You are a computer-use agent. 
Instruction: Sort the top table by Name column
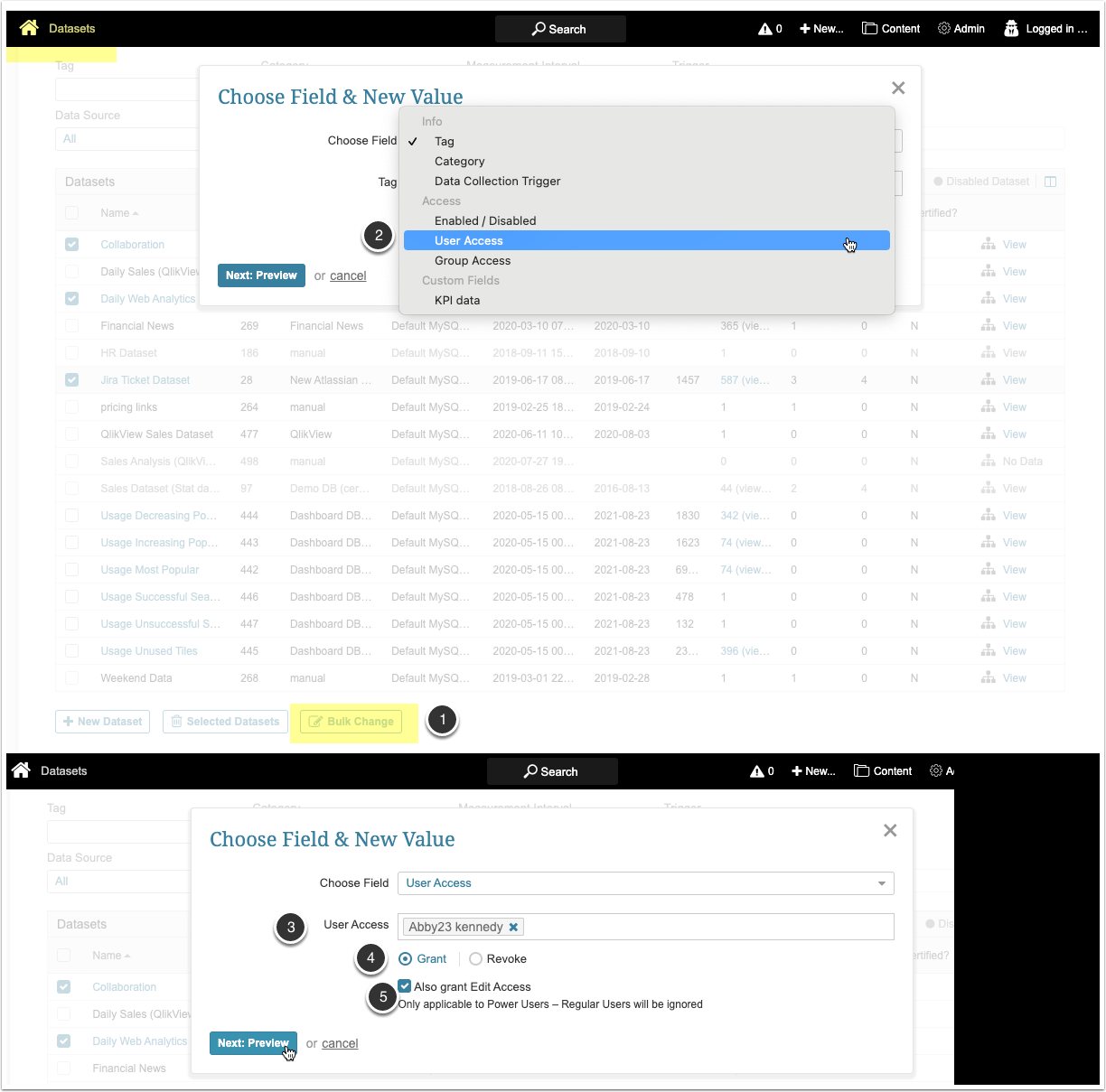118,213
